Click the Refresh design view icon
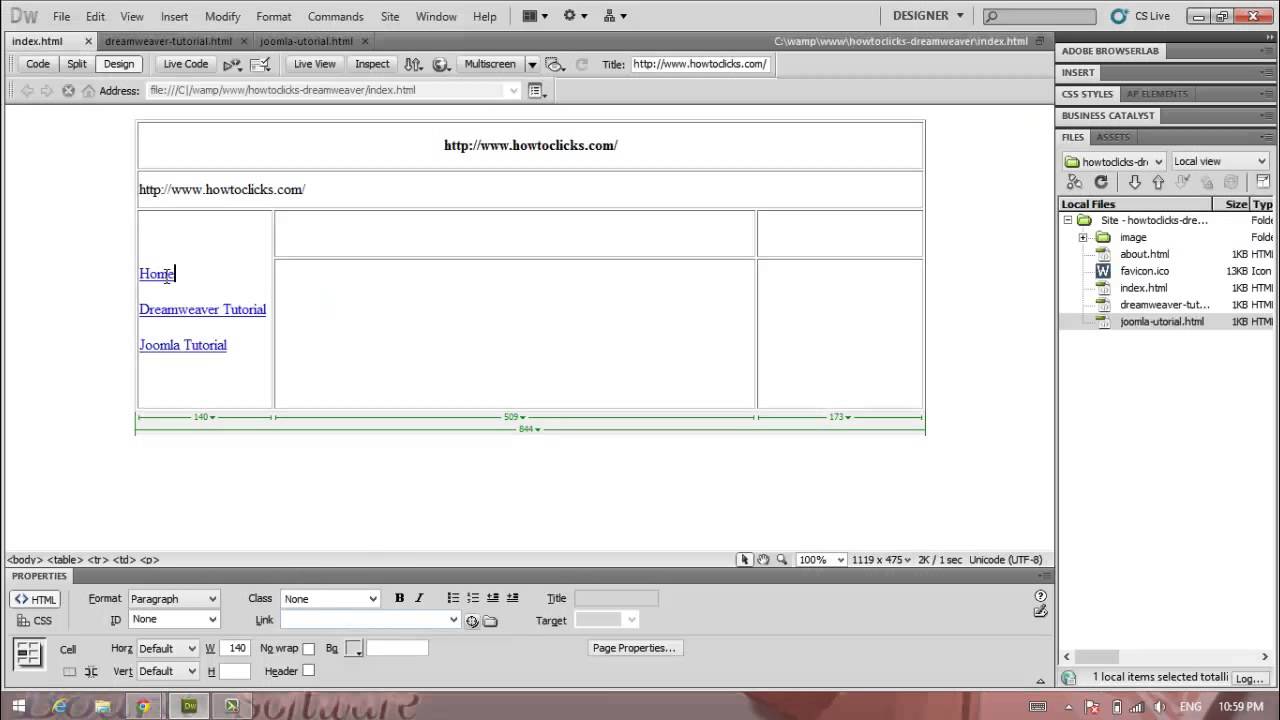Viewport: 1280px width, 720px height. pyautogui.click(x=582, y=64)
